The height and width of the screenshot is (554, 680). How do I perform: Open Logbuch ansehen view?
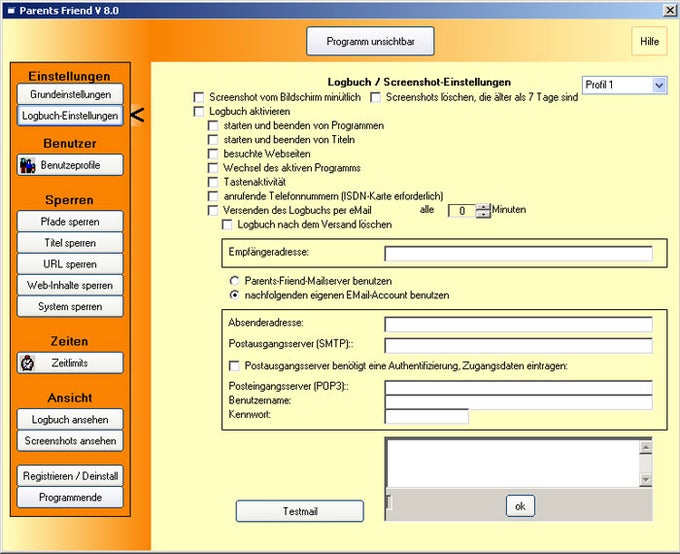point(70,419)
